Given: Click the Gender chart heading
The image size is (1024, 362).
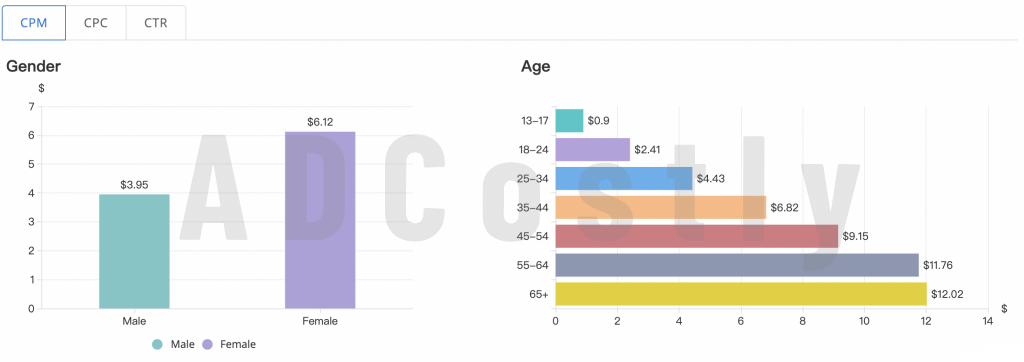Looking at the screenshot, I should [x=33, y=66].
